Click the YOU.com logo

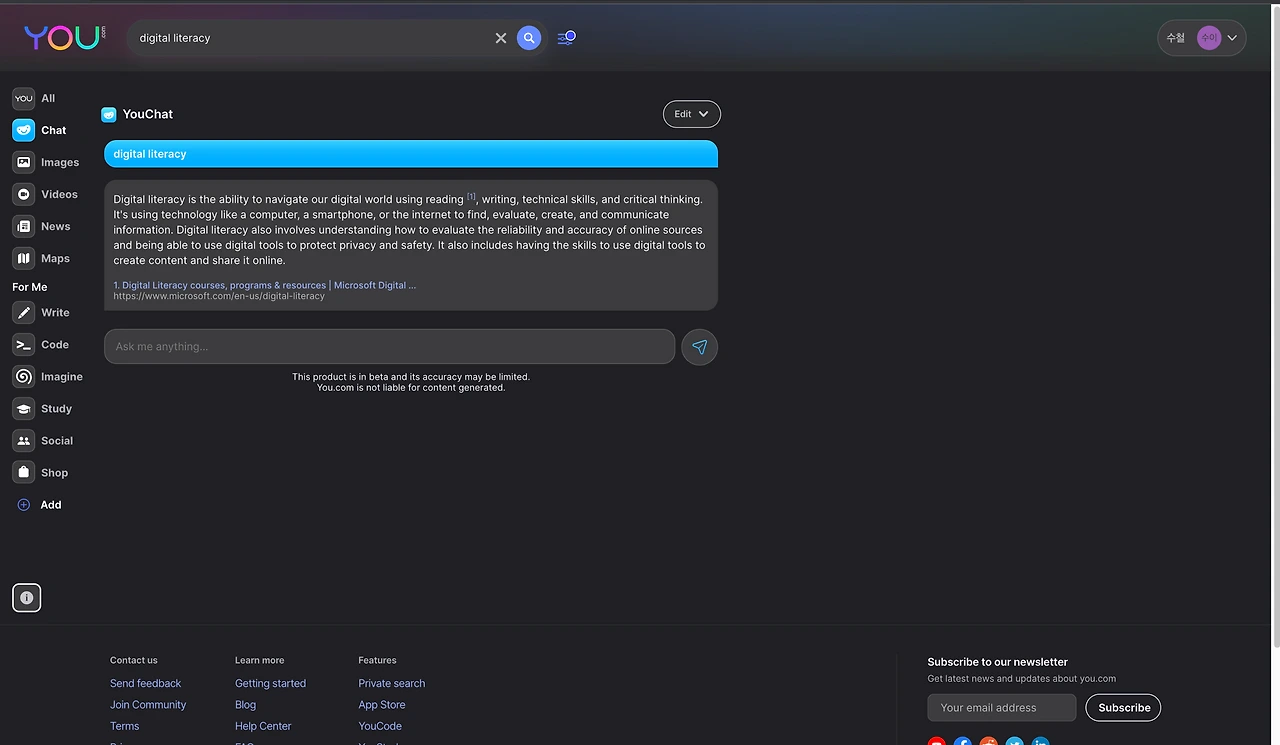point(65,38)
